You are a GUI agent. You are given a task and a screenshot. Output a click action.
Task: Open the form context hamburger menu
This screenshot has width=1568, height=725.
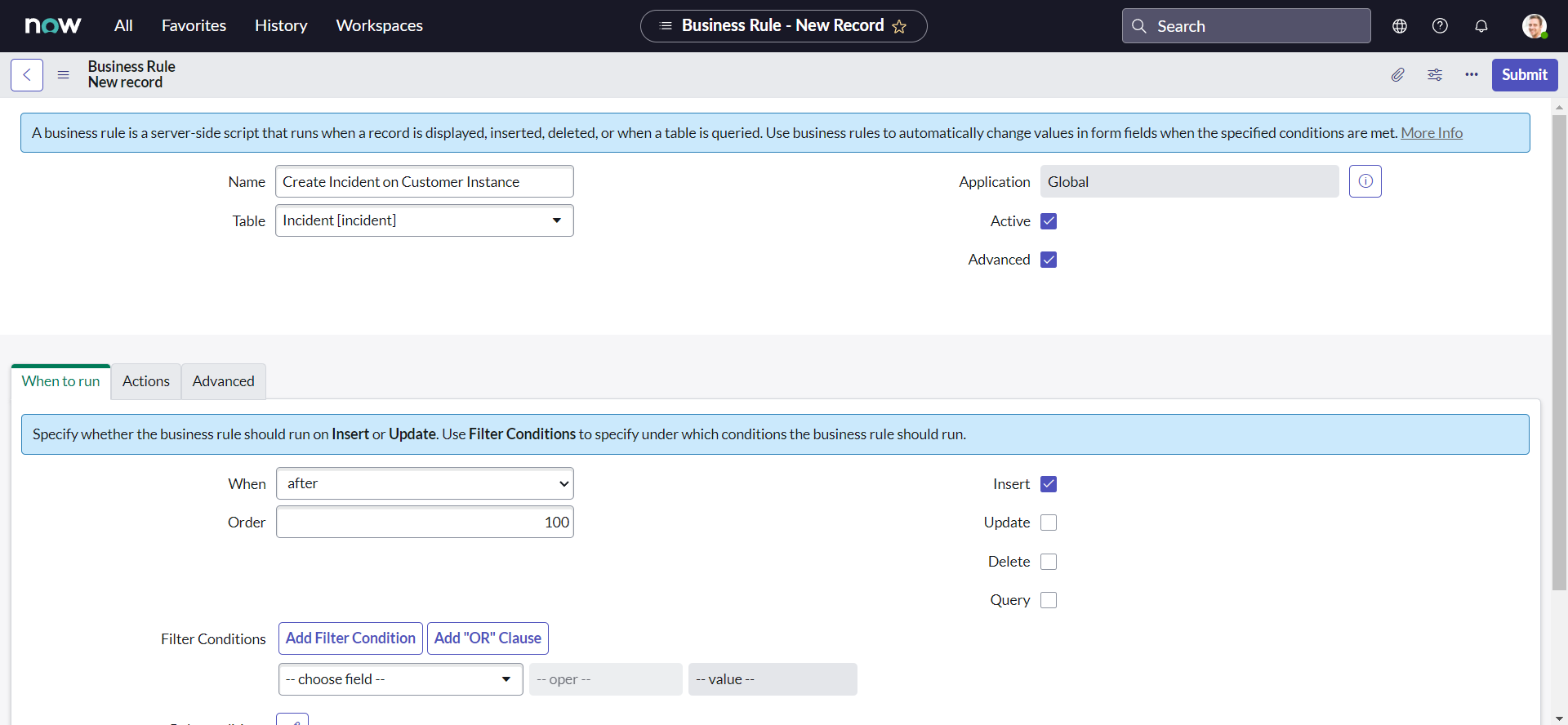pyautogui.click(x=63, y=75)
